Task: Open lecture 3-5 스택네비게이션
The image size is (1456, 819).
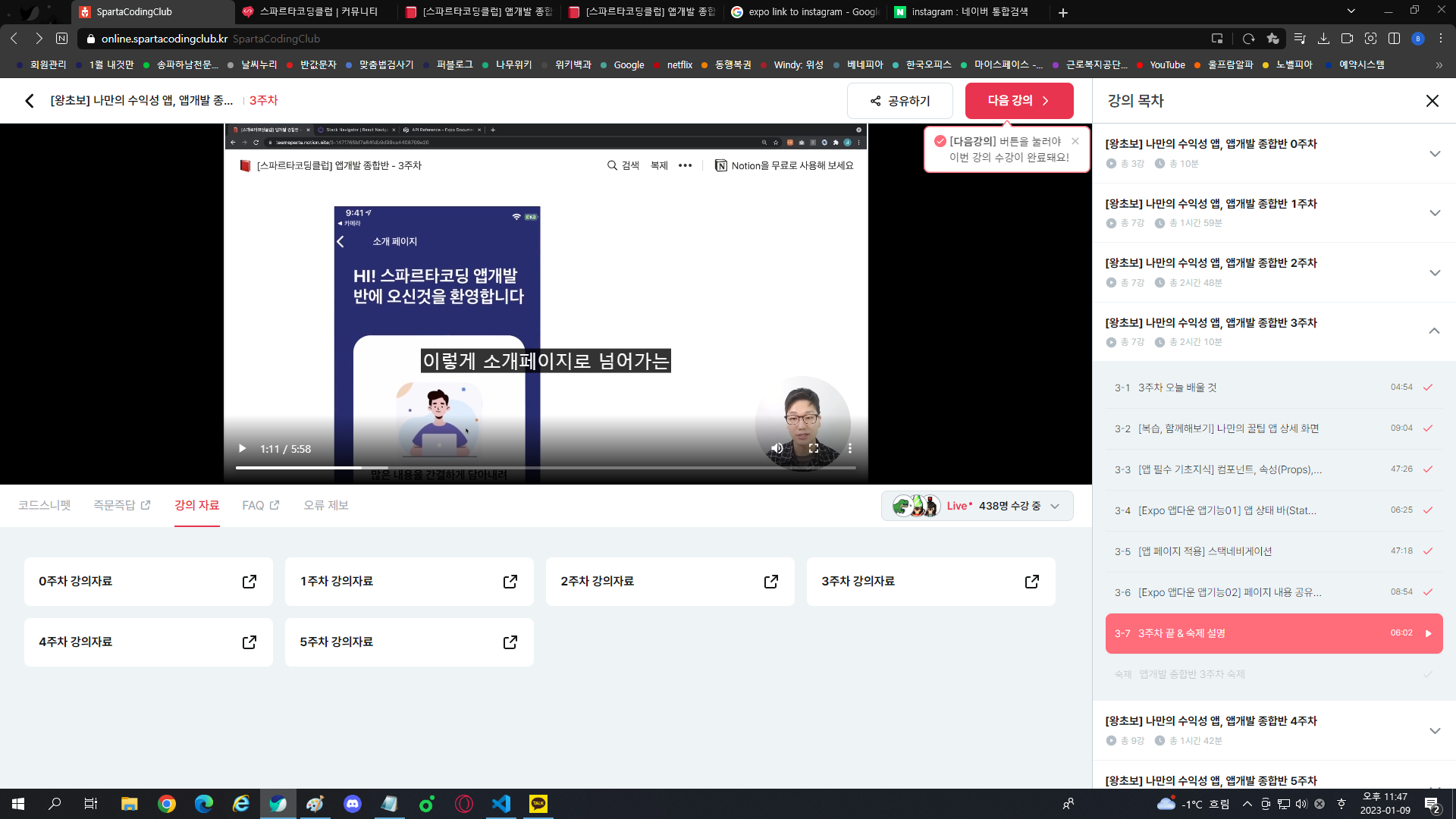Action: click(x=1274, y=551)
